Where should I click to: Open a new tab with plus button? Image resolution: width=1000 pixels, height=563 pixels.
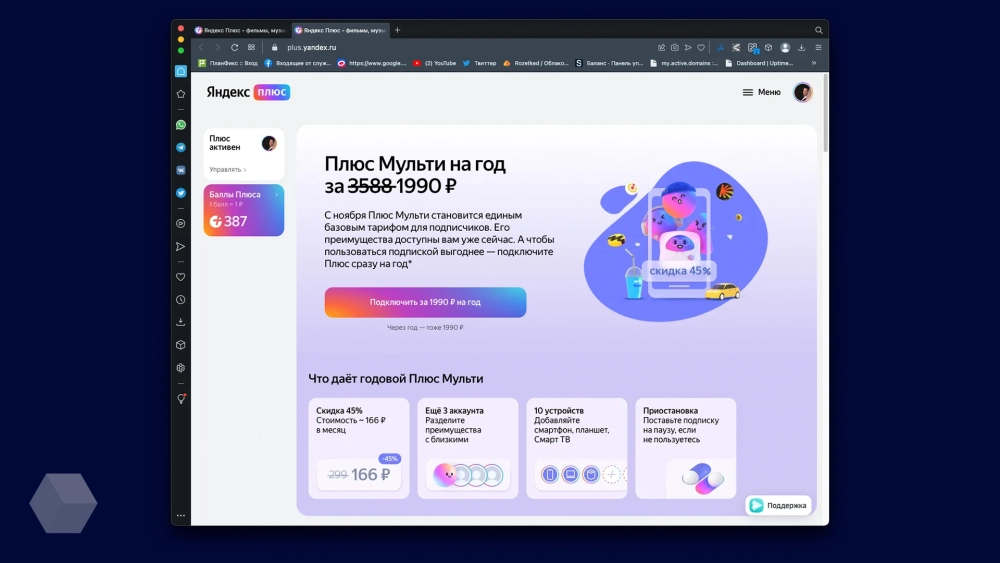point(397,30)
